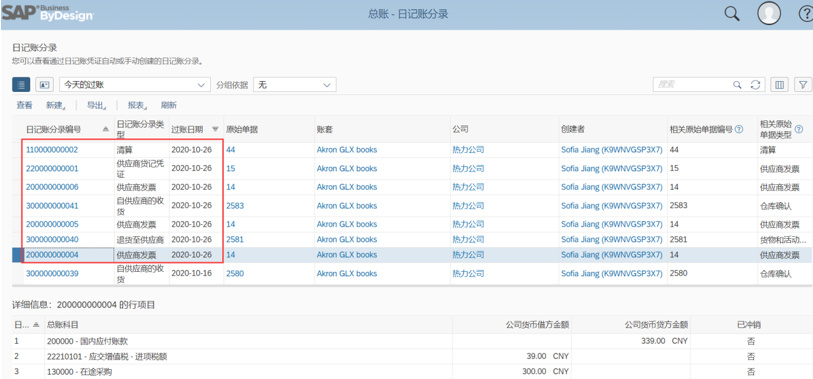Switch to list view icon
813x379 pixels.
21,85
